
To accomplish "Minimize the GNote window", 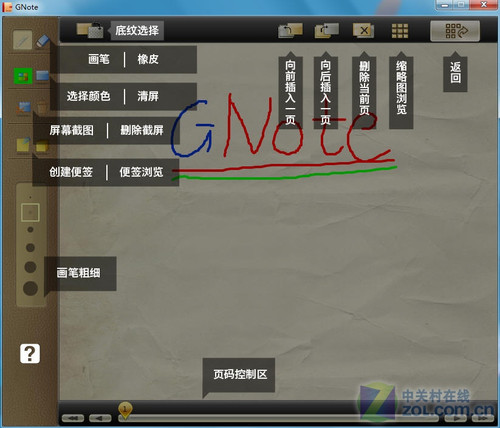I will tap(445, 5).
